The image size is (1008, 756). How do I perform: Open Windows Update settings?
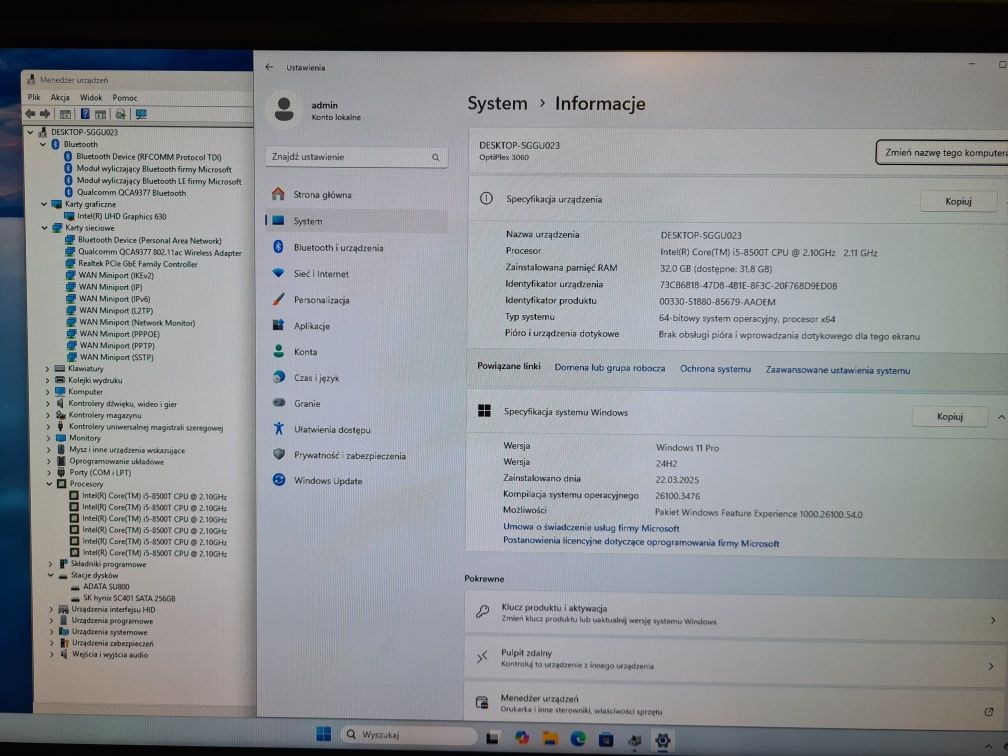click(x=356, y=480)
